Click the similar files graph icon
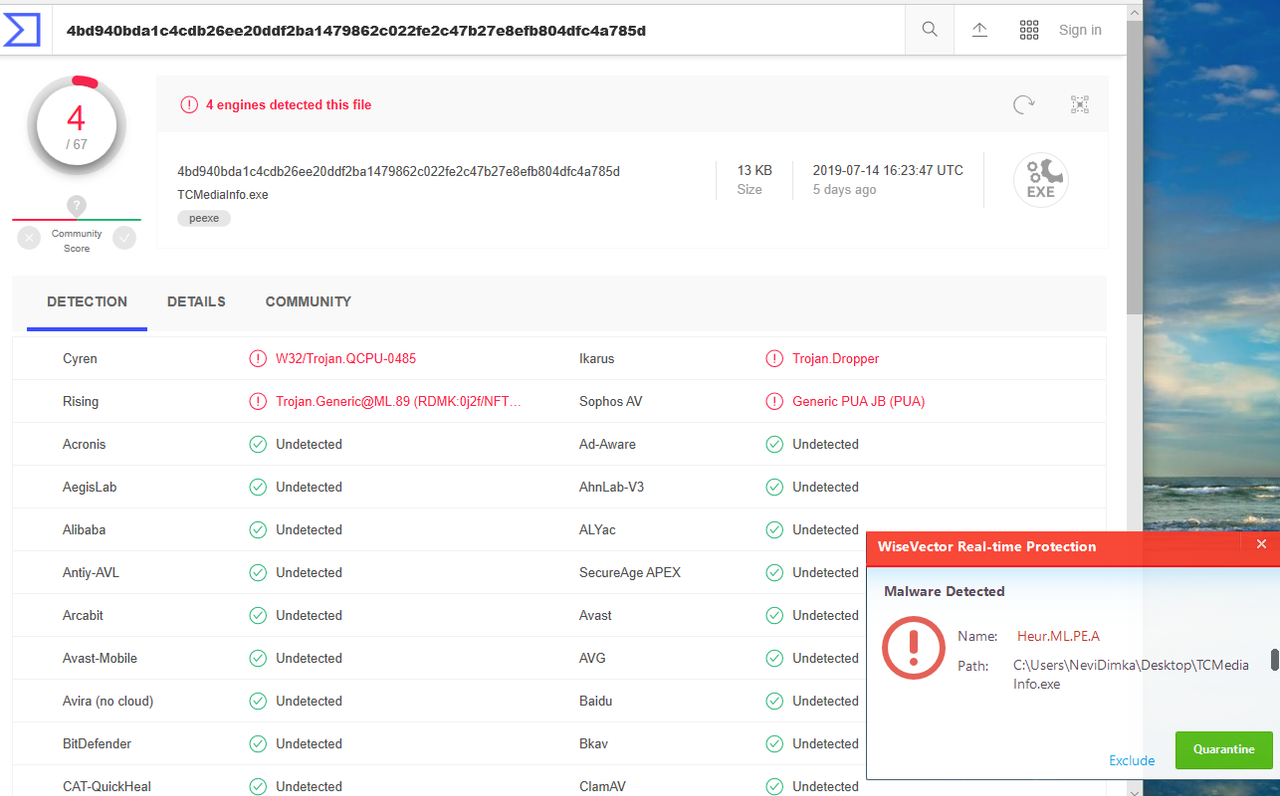 tap(1079, 104)
